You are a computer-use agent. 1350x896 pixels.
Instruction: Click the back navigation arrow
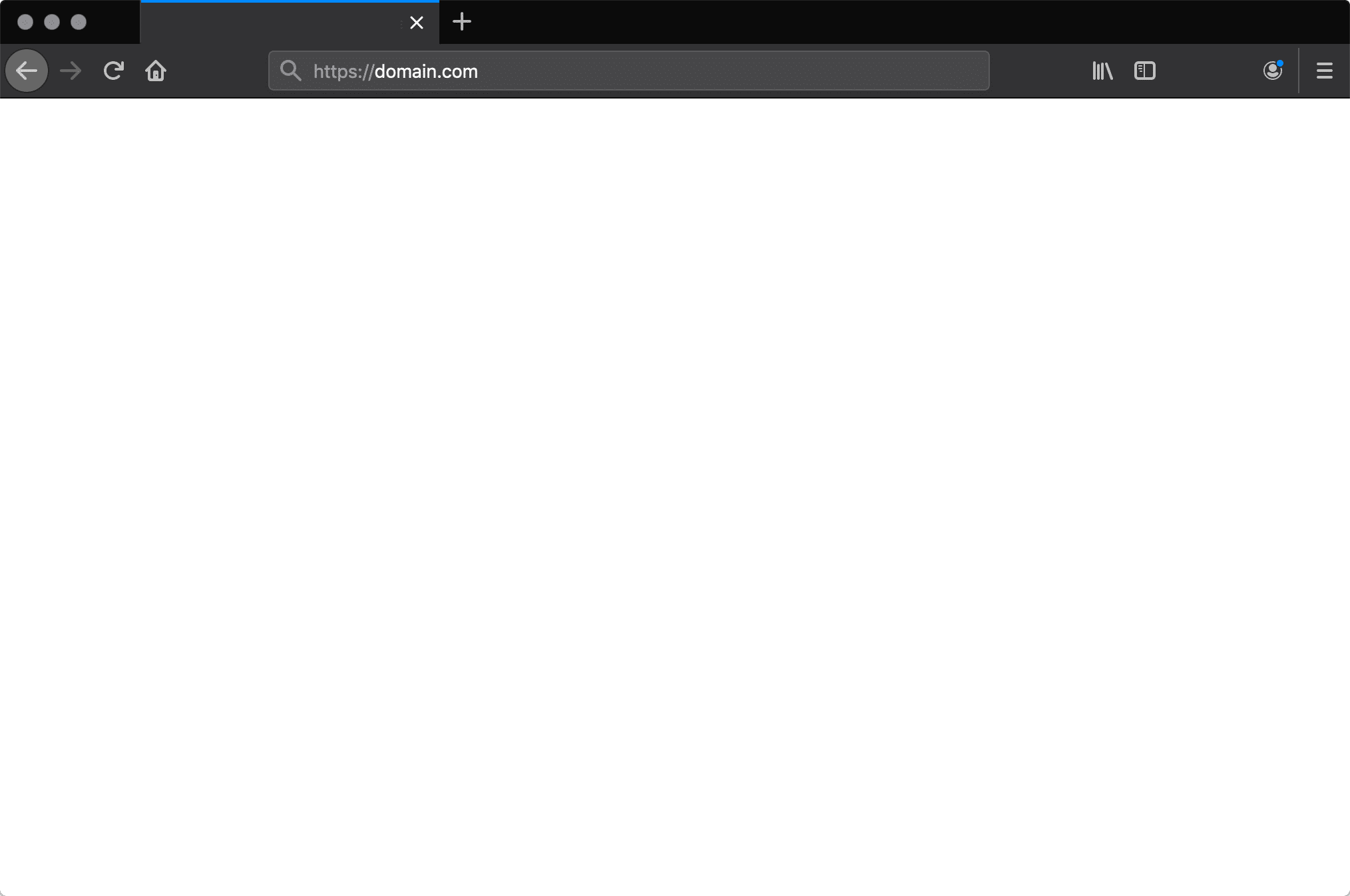click(27, 70)
